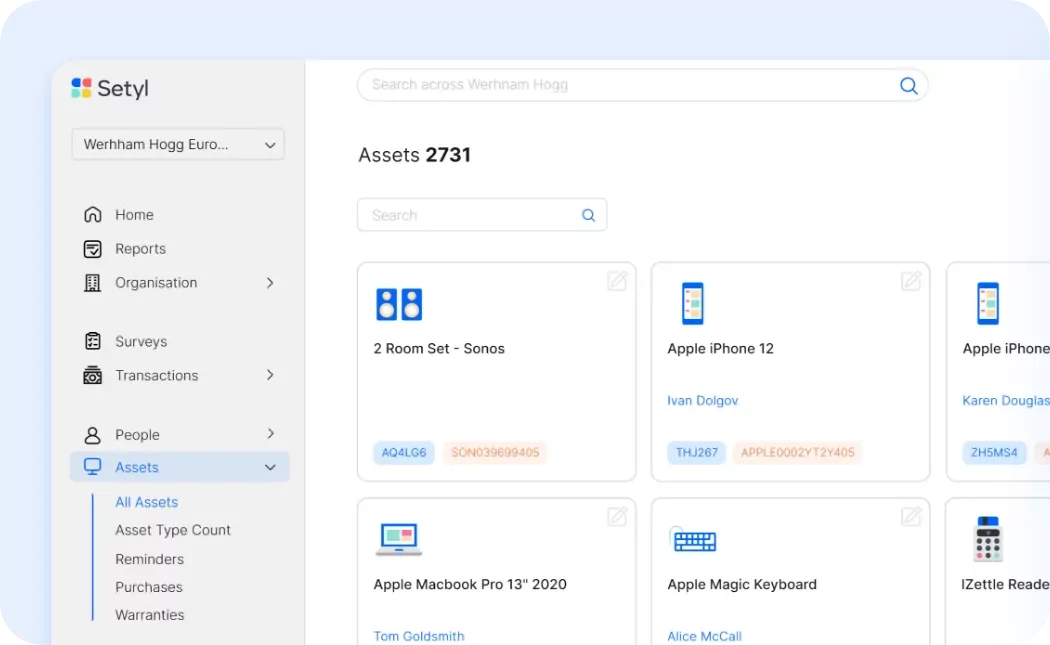Collapse the Assets menu chevron
The height and width of the screenshot is (645, 1050).
tap(270, 467)
